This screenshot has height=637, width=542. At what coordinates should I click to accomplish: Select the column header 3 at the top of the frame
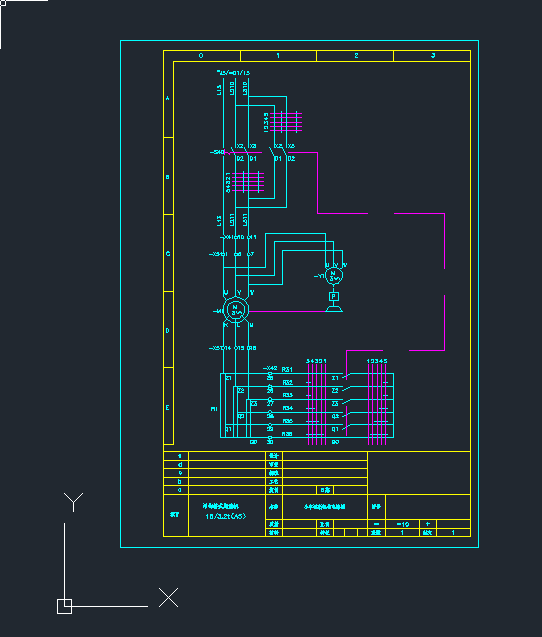click(x=433, y=56)
